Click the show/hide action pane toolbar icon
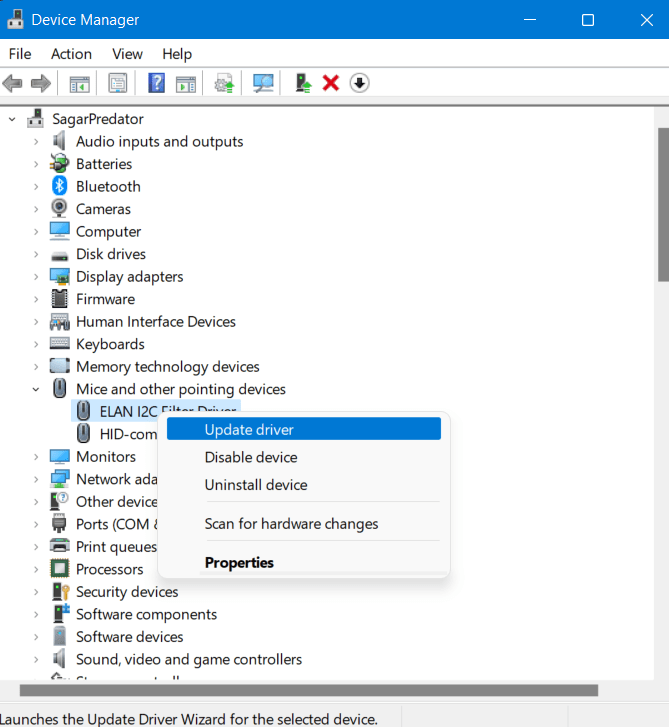The image size is (669, 727). 186,83
